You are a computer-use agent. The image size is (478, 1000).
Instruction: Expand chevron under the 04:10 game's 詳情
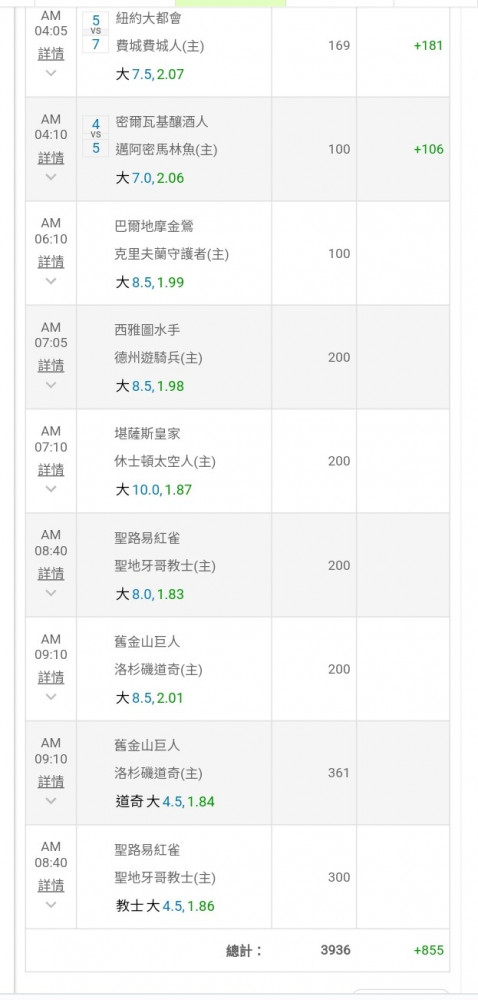51,177
